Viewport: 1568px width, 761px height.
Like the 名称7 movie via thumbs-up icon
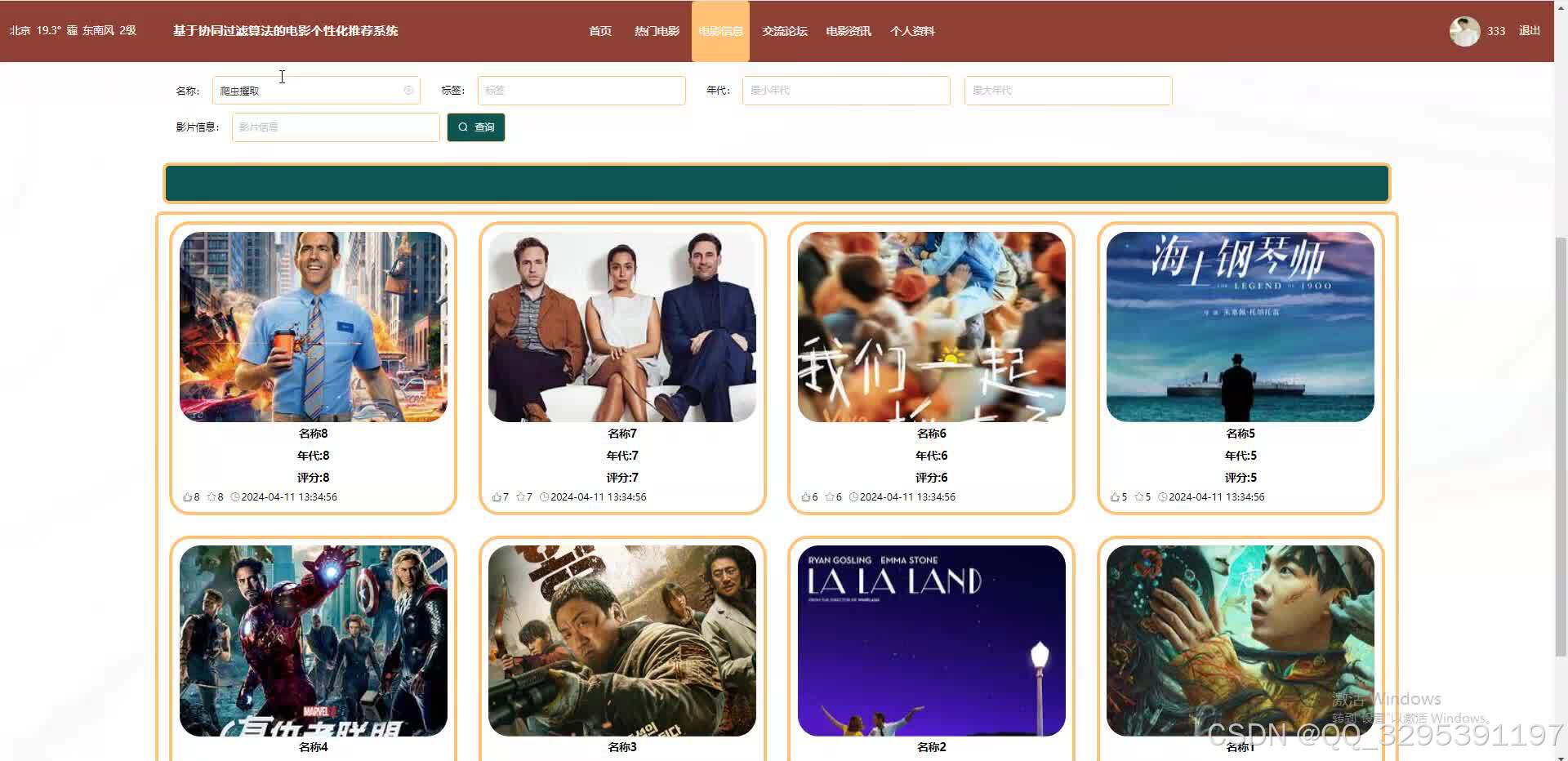497,496
